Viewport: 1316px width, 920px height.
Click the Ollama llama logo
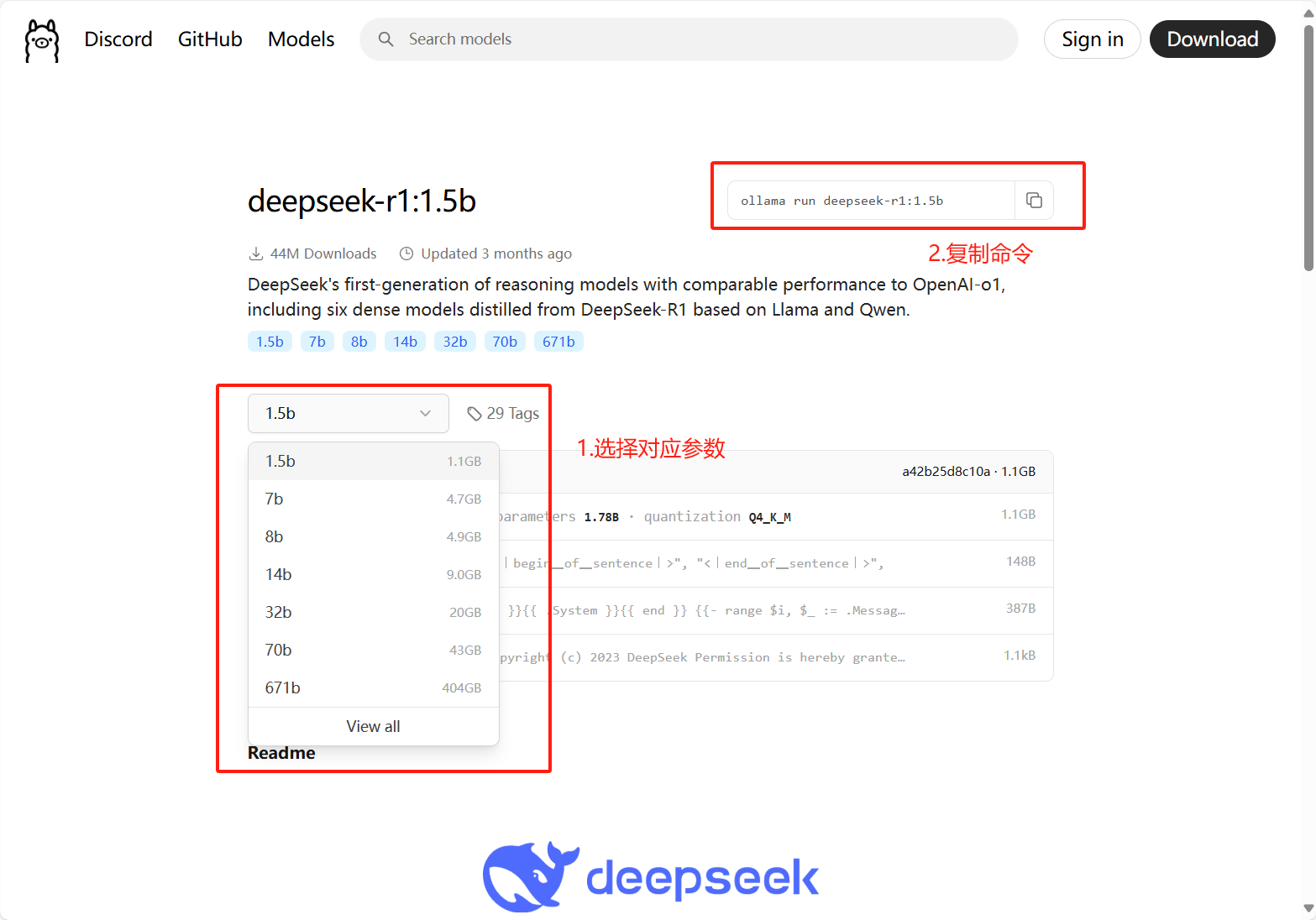click(x=42, y=40)
